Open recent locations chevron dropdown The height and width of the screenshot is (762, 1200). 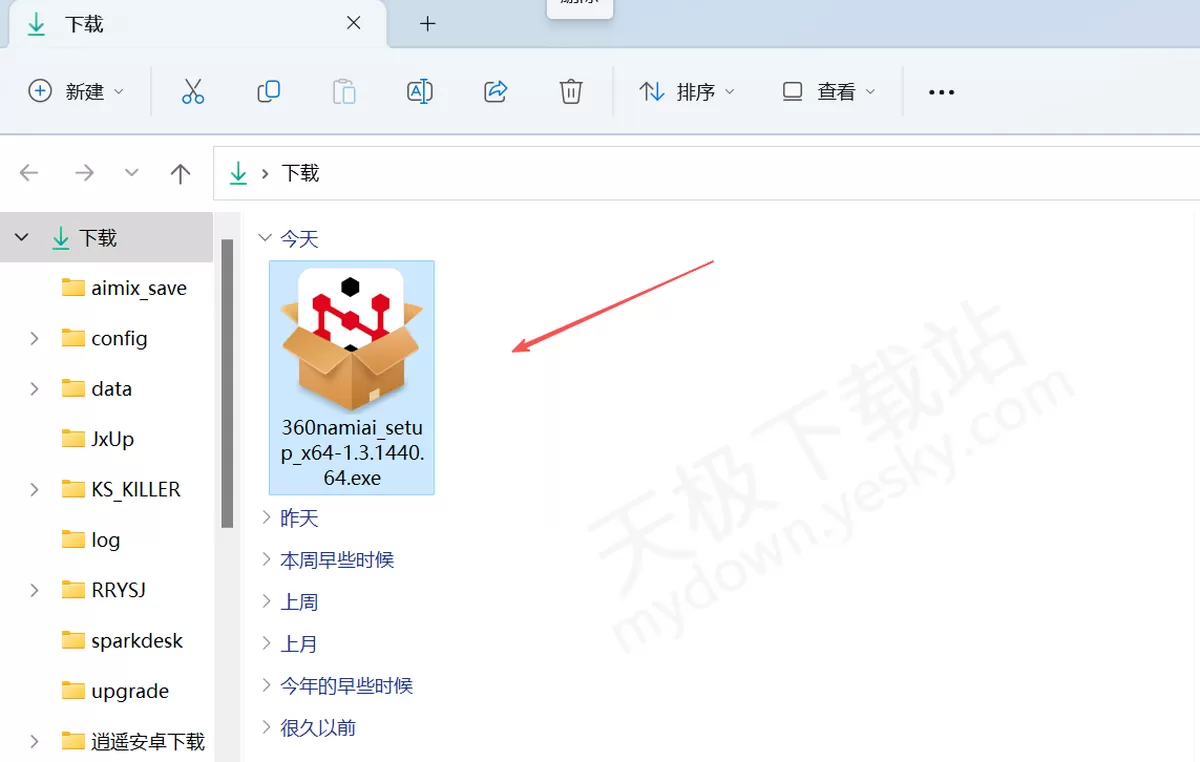pyautogui.click(x=132, y=173)
